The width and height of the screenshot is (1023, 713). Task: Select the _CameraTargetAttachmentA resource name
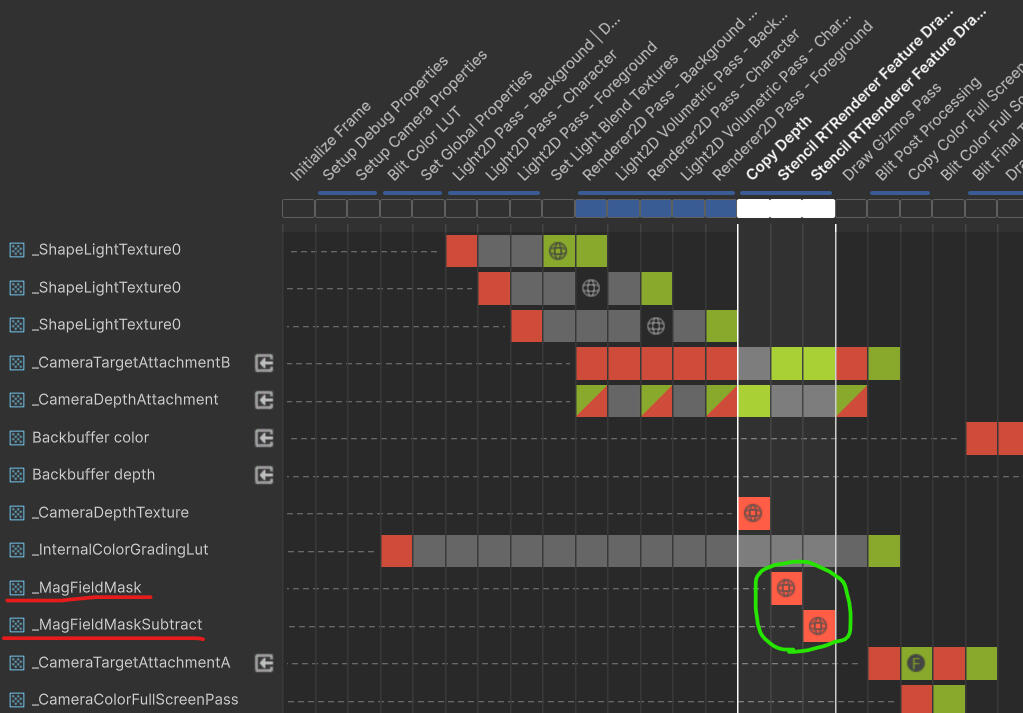pos(131,663)
